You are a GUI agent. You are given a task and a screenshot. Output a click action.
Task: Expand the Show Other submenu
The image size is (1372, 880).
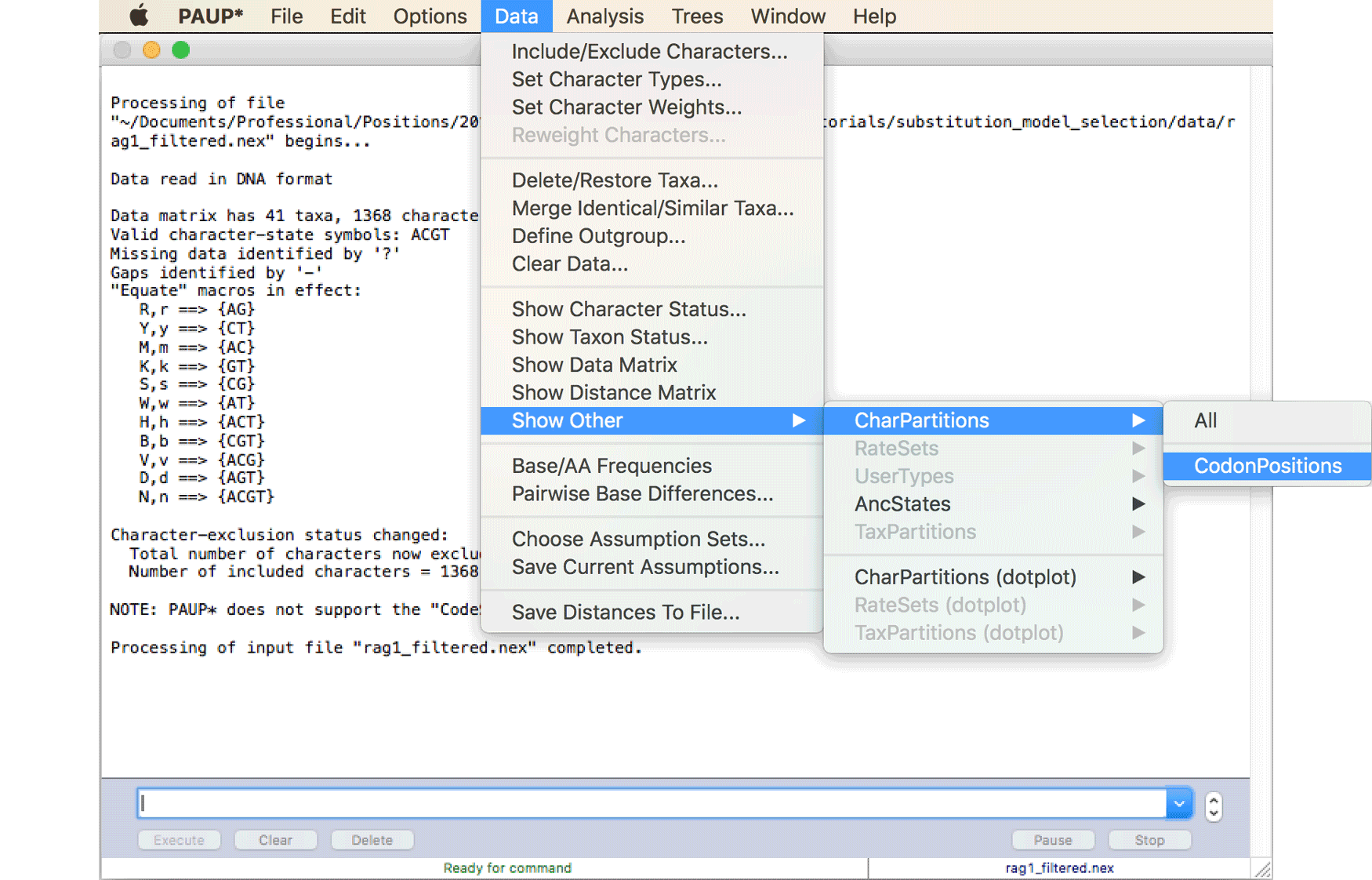click(652, 420)
